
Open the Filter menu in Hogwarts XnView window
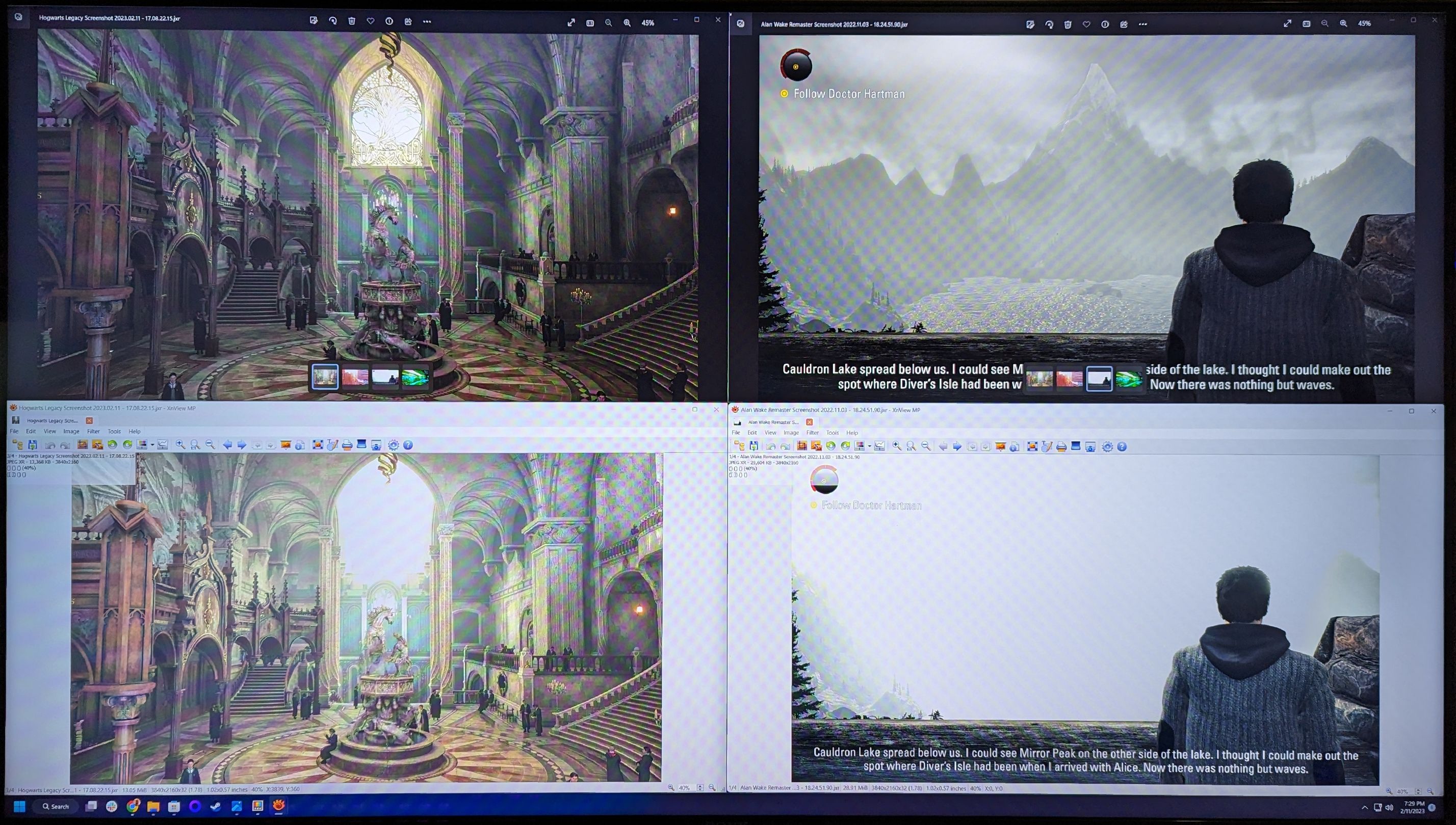click(x=93, y=431)
